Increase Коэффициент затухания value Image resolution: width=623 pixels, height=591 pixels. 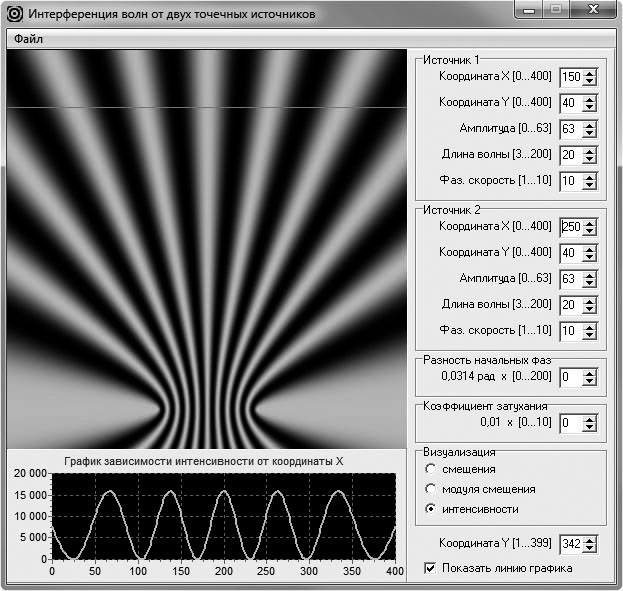tap(590, 420)
